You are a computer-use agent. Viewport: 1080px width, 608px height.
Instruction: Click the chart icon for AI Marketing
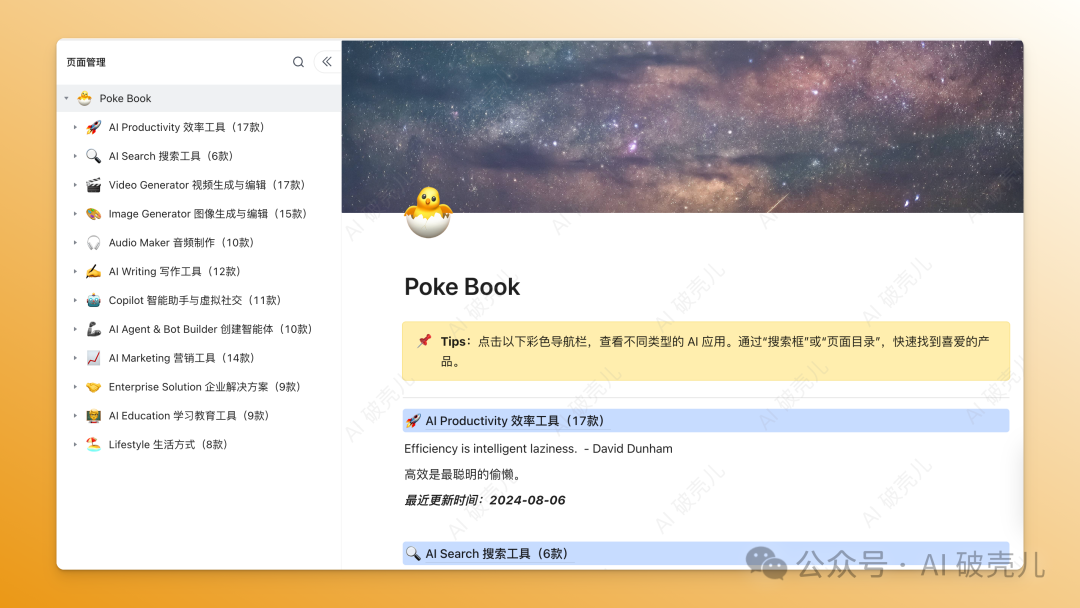pyautogui.click(x=93, y=358)
